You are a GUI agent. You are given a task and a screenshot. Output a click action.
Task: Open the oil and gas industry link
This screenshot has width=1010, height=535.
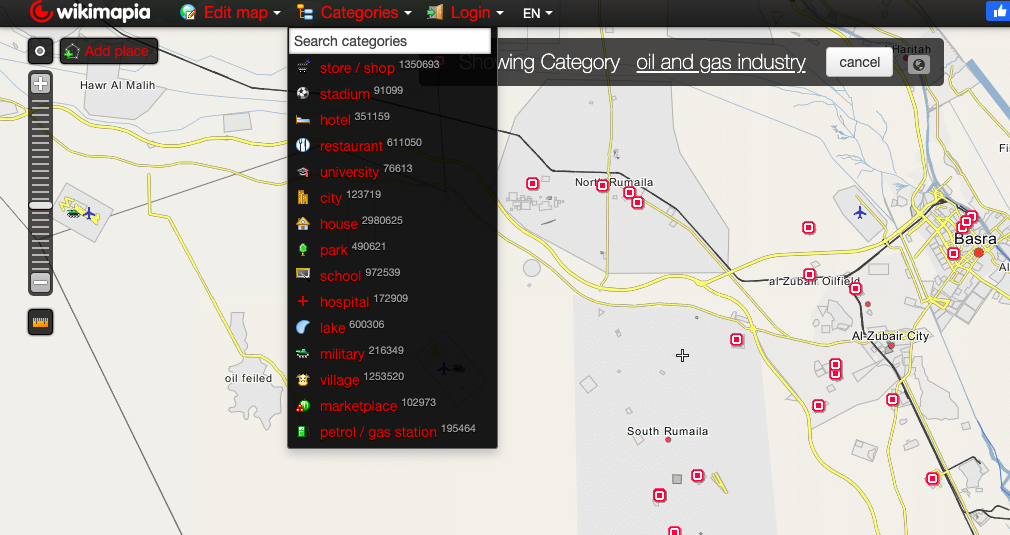click(721, 62)
